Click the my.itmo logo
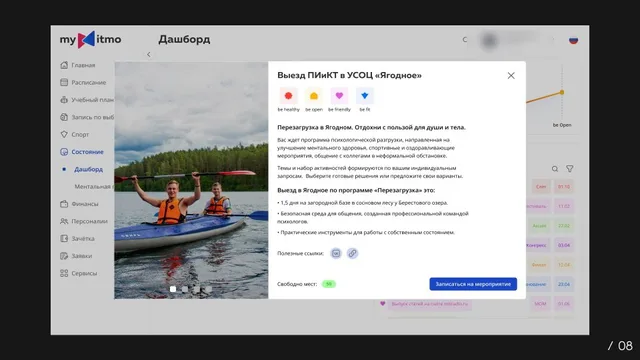The width and height of the screenshot is (640, 360). [x=90, y=40]
